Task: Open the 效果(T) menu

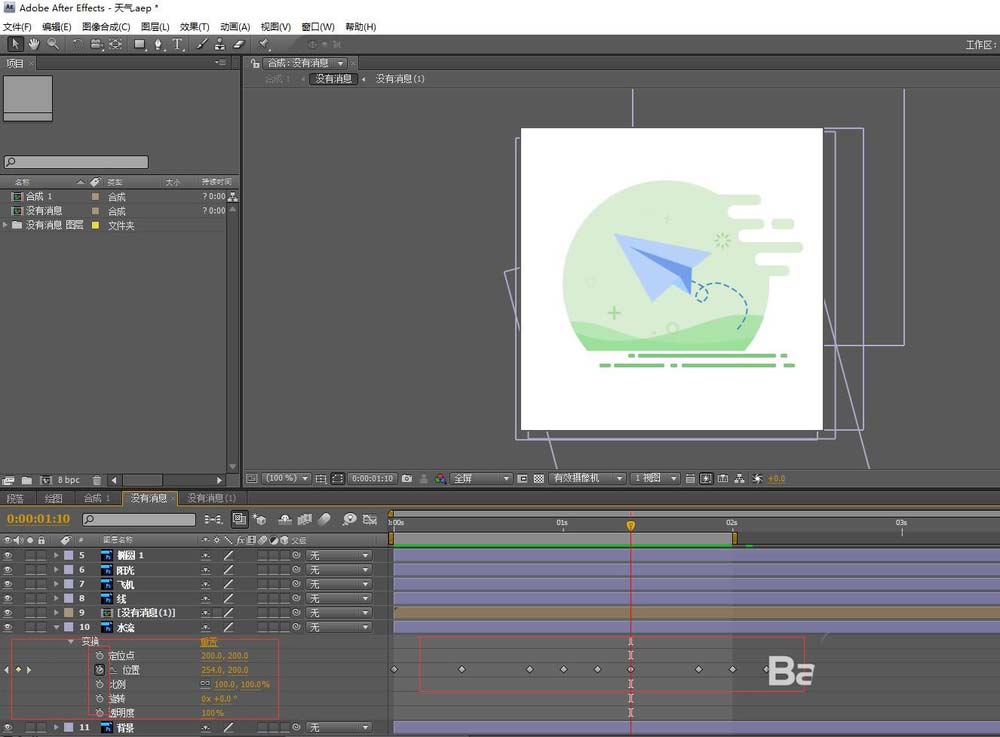Action: (194, 27)
